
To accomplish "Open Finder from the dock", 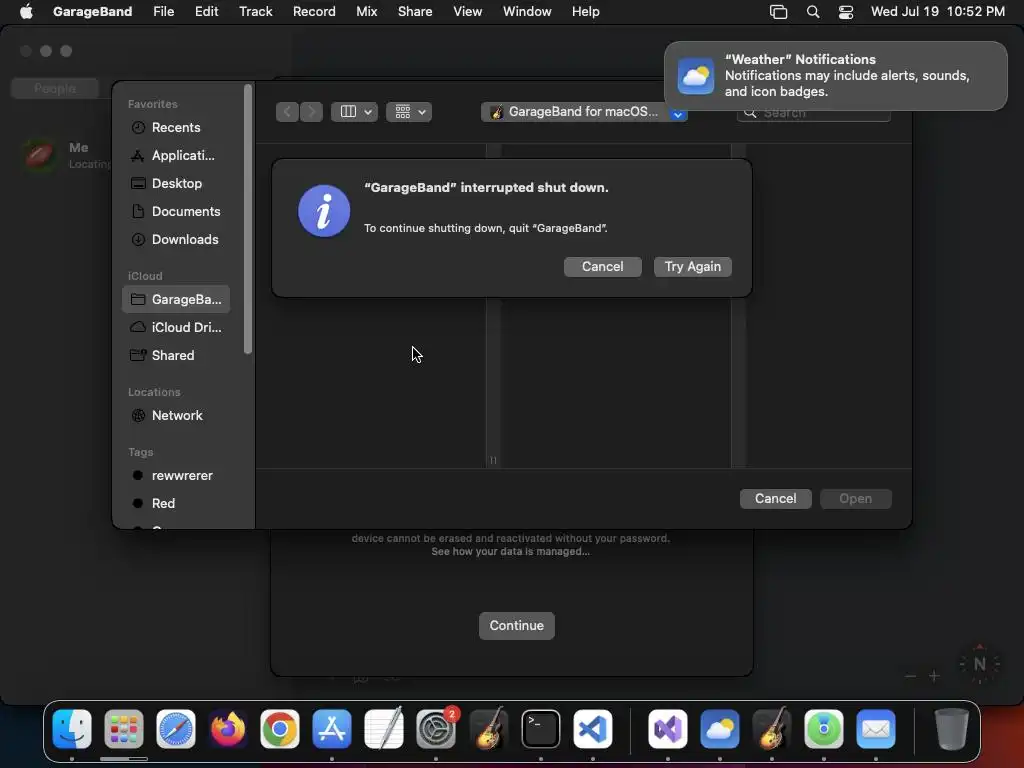I will click(72, 729).
